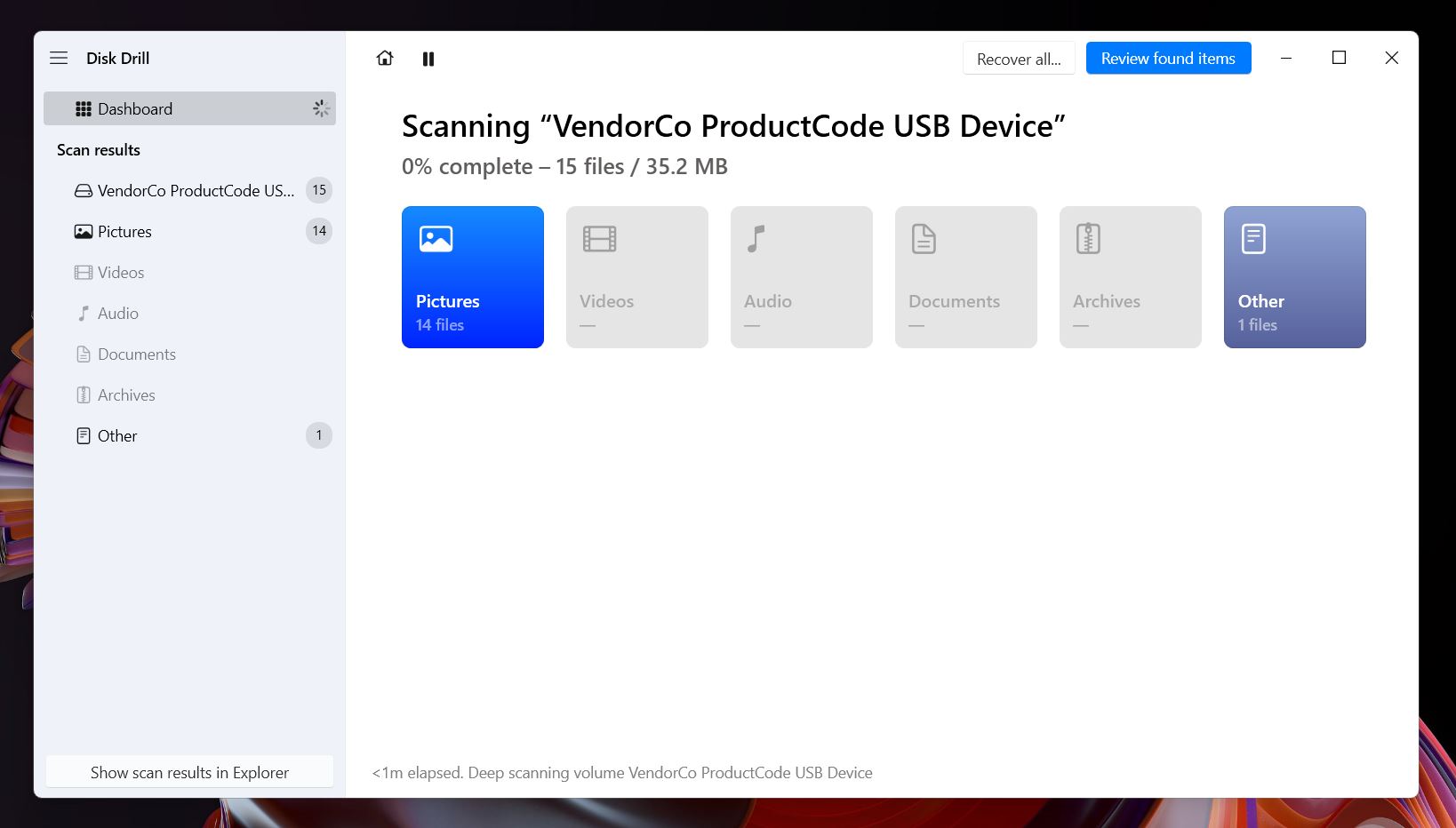Screen dimensions: 1456x828
Task: Open the Audio category card
Action: [x=802, y=277]
